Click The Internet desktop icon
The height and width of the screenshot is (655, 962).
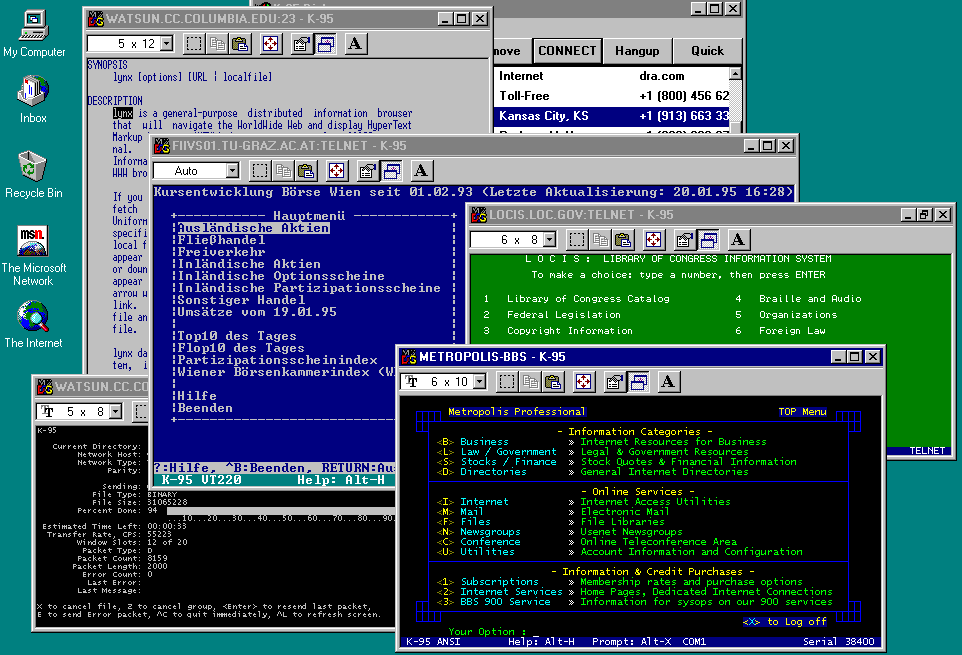(33, 317)
